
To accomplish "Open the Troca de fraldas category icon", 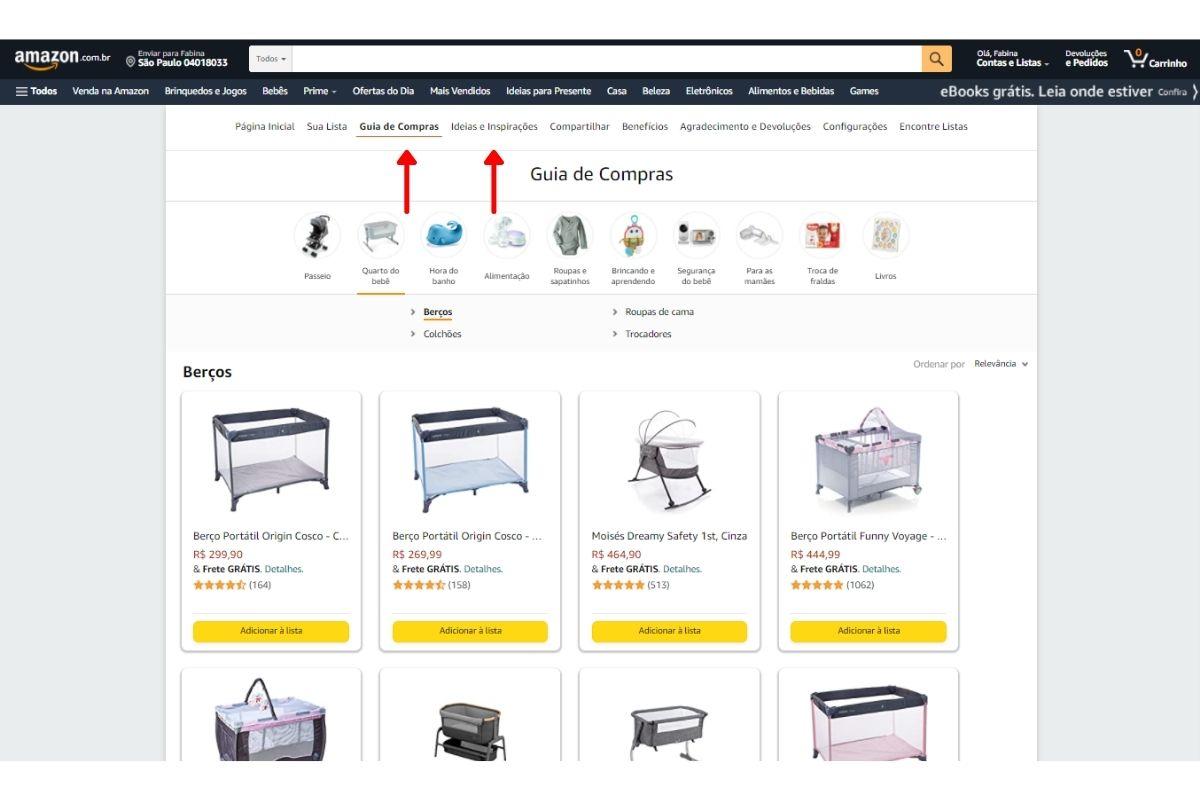I will tap(822, 235).
